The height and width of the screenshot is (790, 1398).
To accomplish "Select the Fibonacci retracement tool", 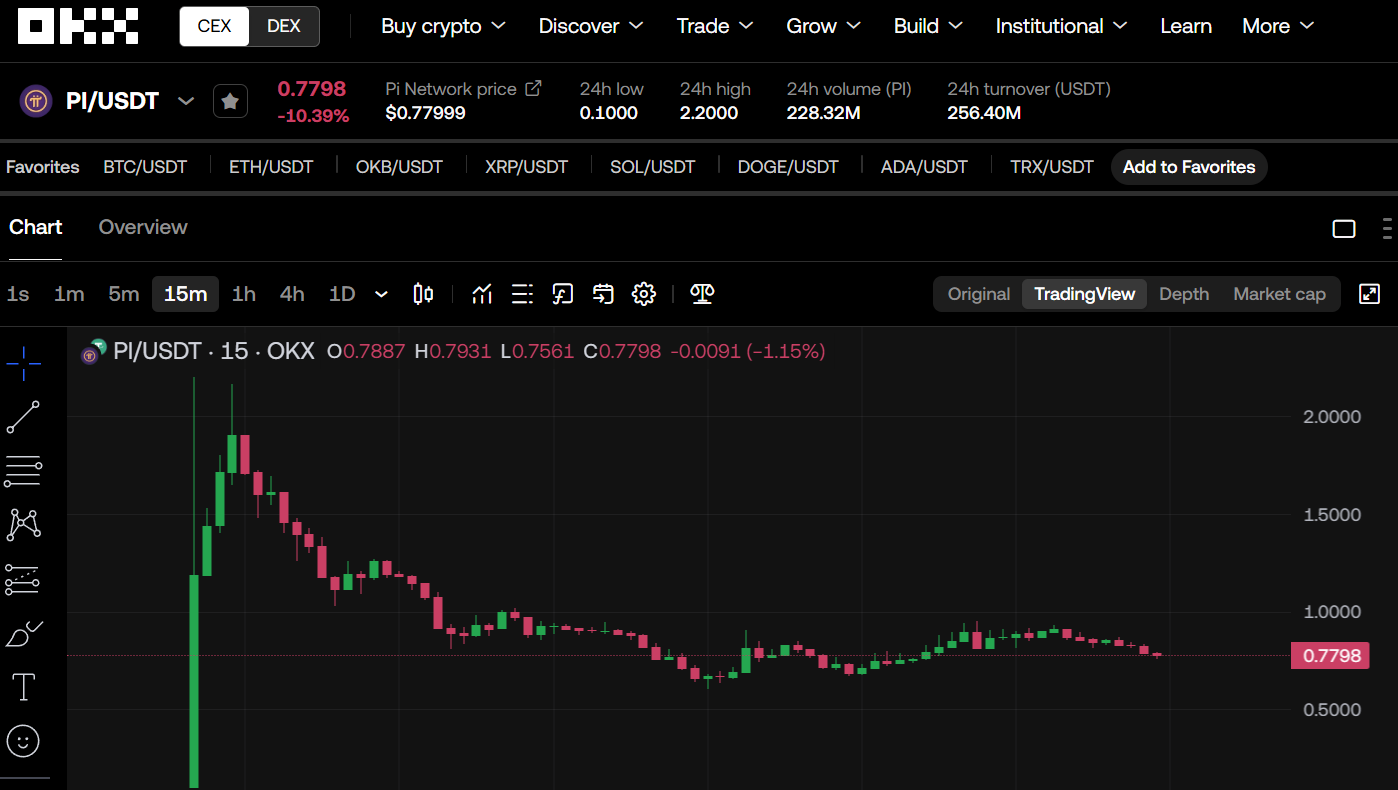I will click(x=23, y=471).
